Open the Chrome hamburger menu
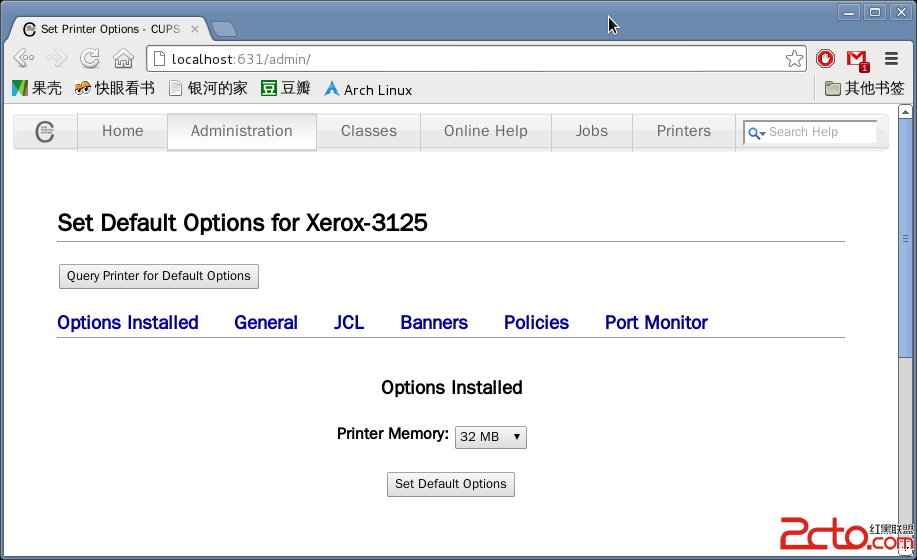The image size is (917, 560). [891, 58]
